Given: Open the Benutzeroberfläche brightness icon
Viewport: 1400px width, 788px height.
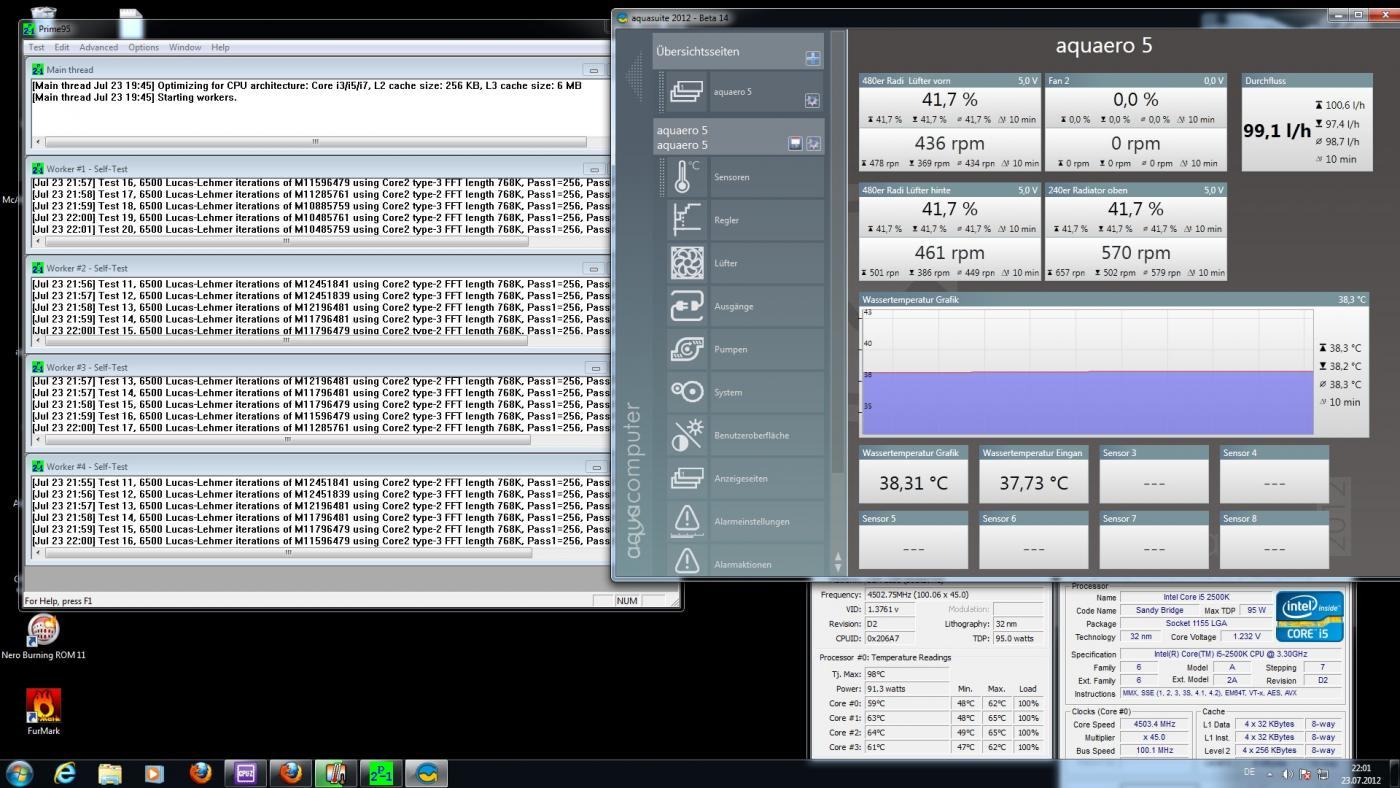Looking at the screenshot, I should pos(686,435).
